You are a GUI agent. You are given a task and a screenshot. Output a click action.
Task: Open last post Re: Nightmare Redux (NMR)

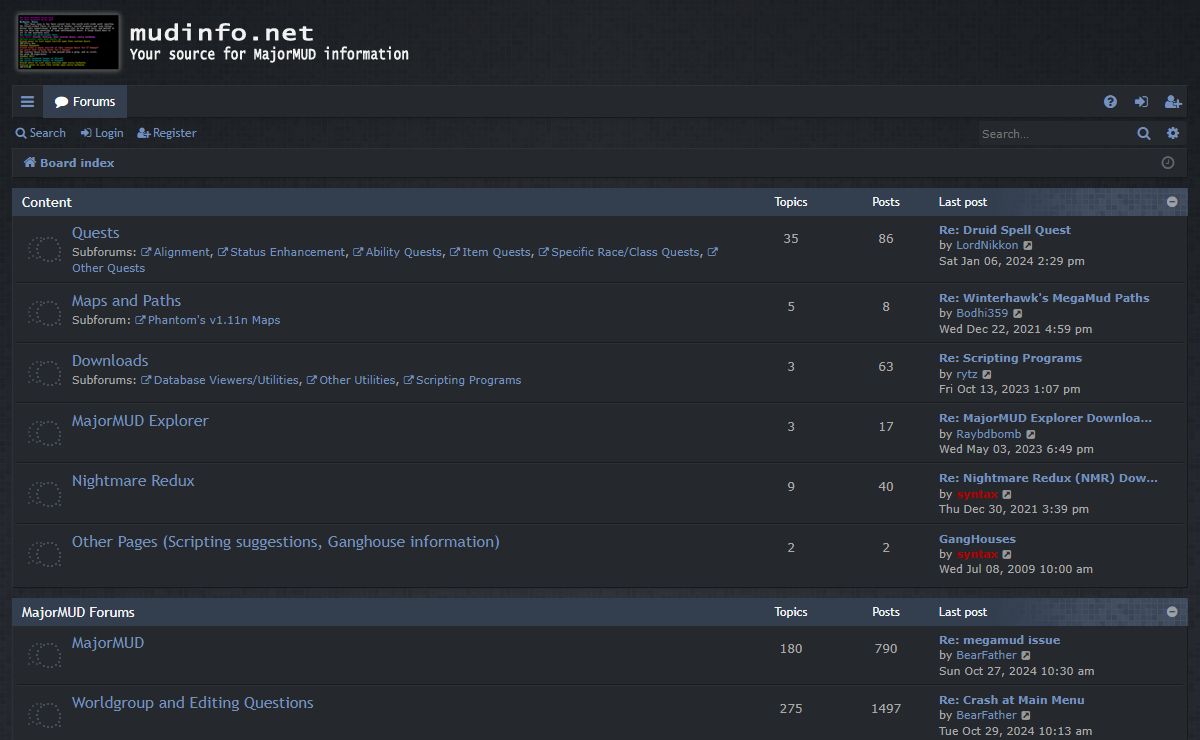(x=1048, y=478)
